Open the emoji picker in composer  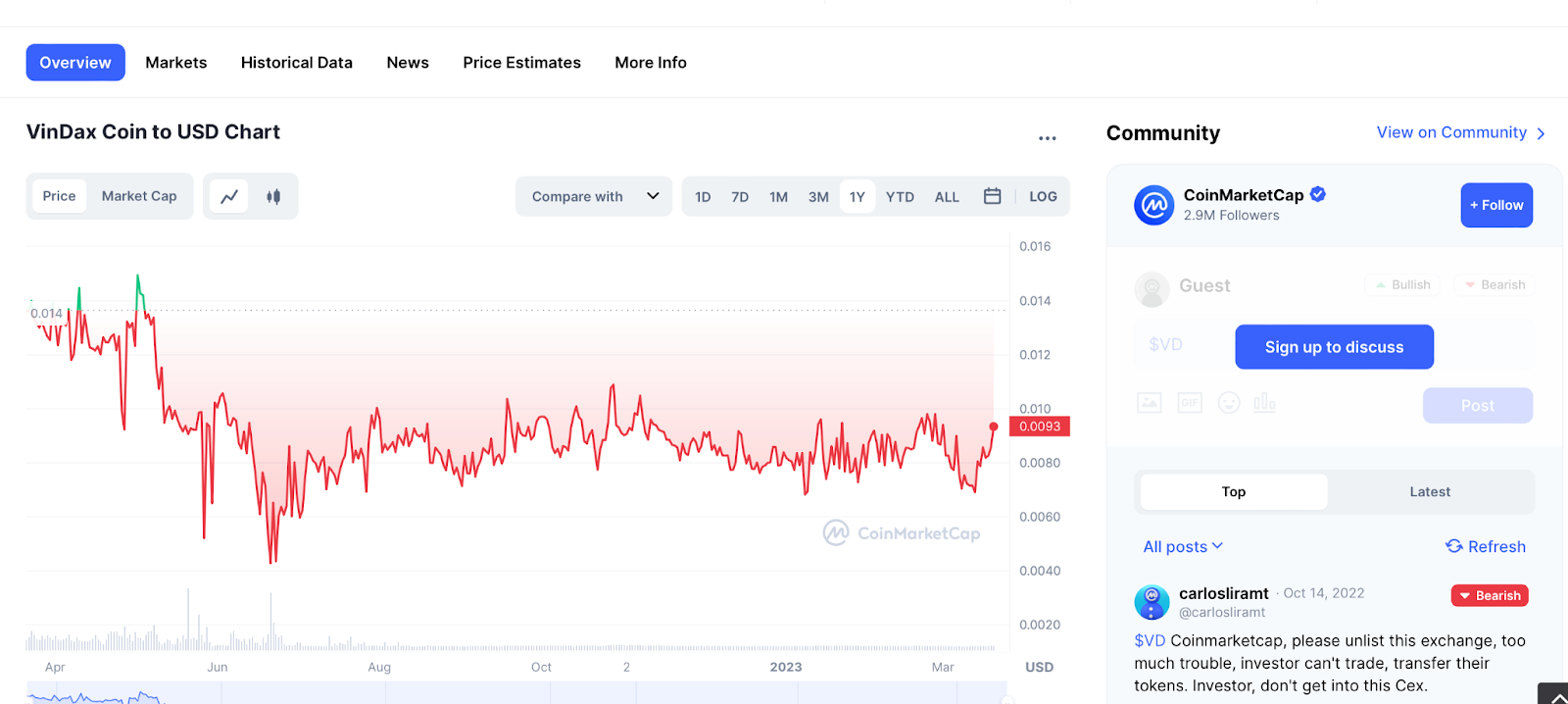pyautogui.click(x=1229, y=403)
